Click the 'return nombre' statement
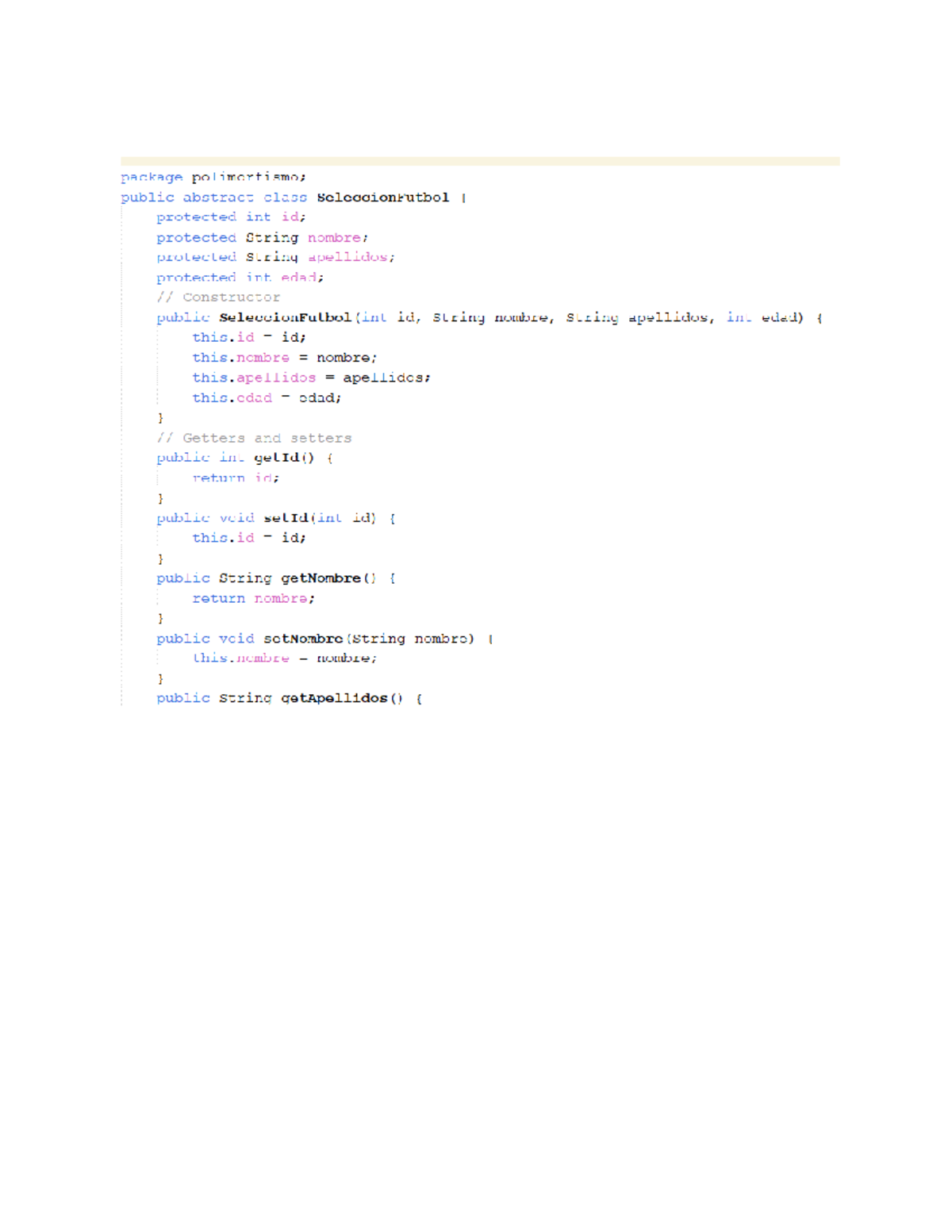 (x=253, y=599)
